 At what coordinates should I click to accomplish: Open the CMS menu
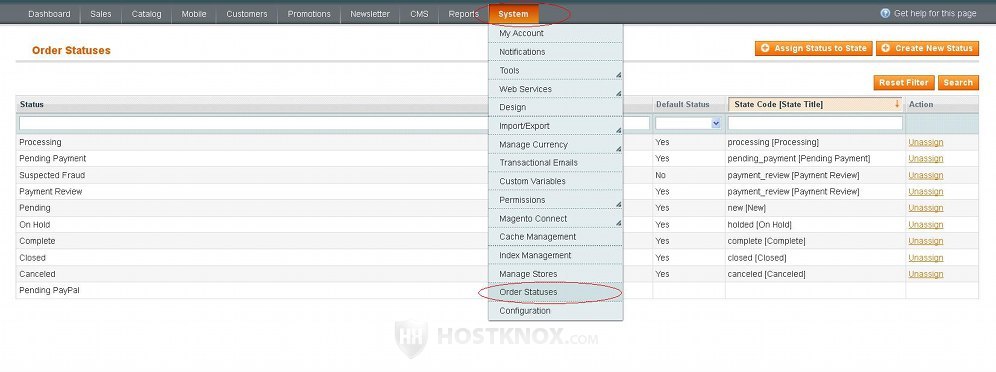pyautogui.click(x=419, y=14)
